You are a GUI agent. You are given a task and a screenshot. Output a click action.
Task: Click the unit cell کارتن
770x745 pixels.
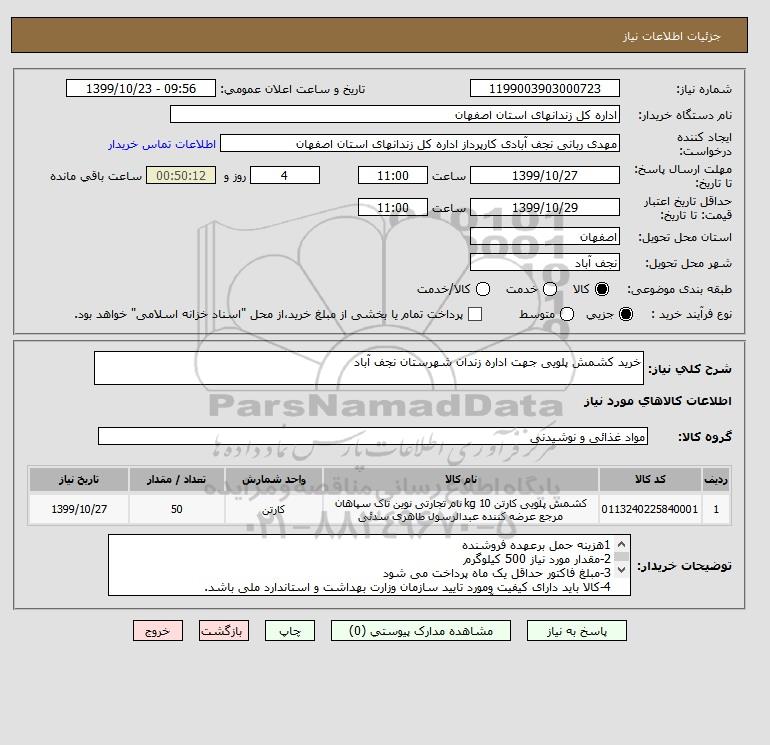click(274, 510)
